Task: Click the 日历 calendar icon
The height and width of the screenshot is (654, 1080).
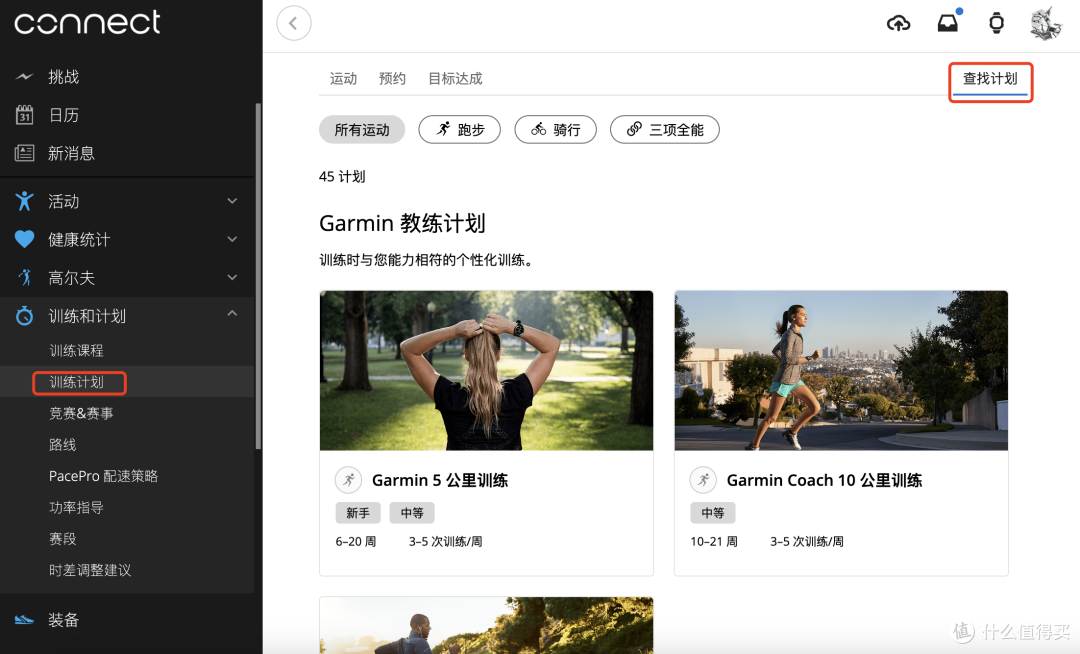Action: [24, 114]
